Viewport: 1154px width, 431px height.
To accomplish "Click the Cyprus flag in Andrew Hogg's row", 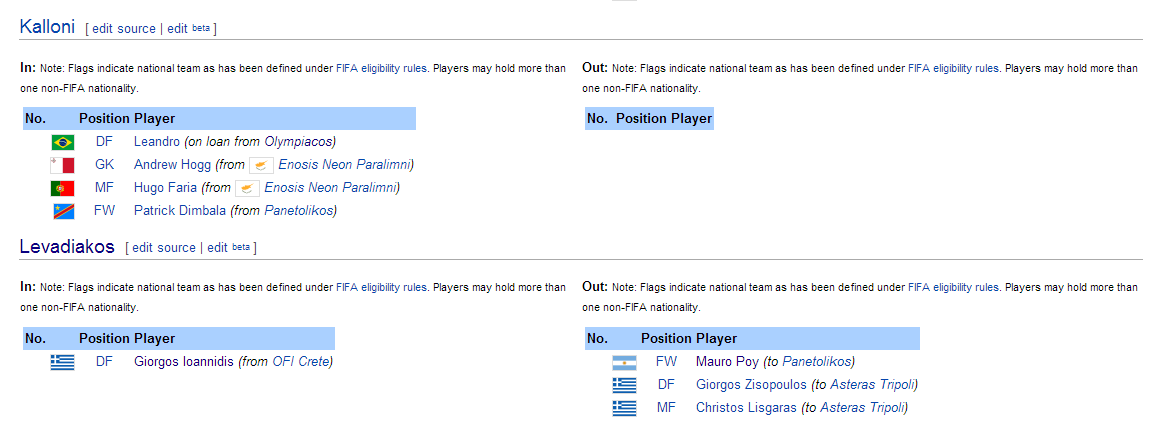I will coord(261,165).
